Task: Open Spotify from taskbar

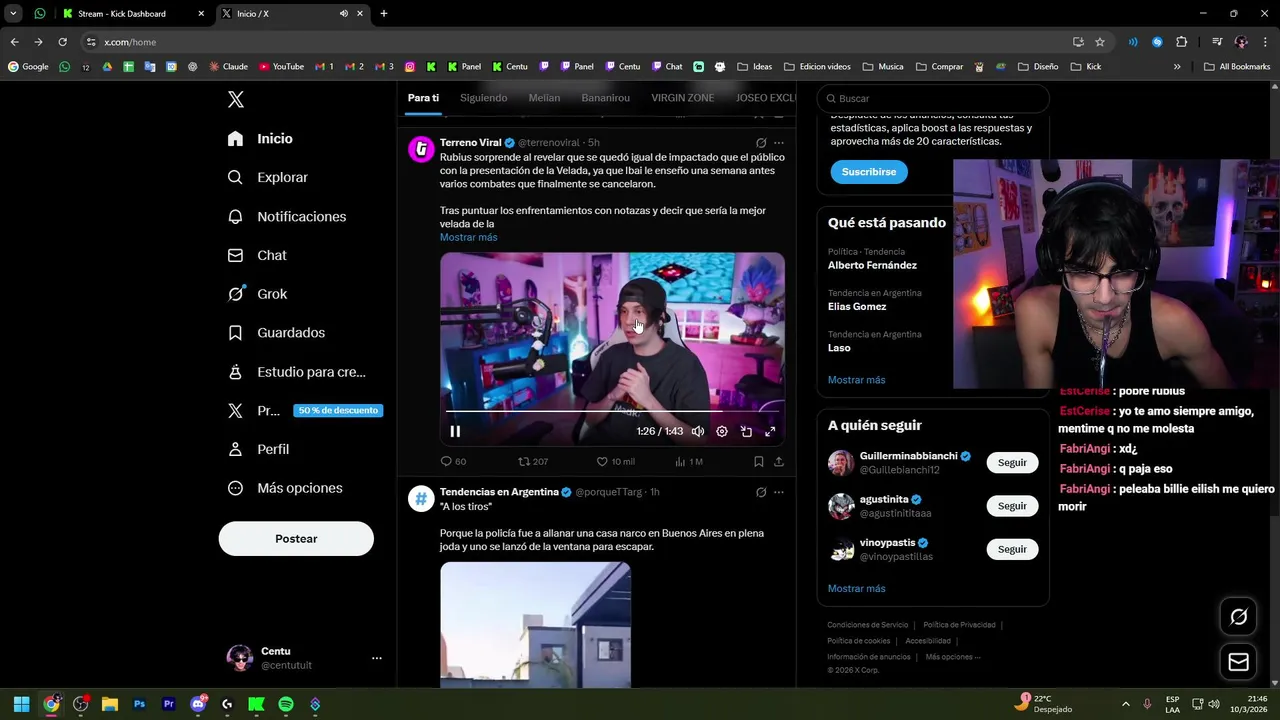Action: click(286, 704)
